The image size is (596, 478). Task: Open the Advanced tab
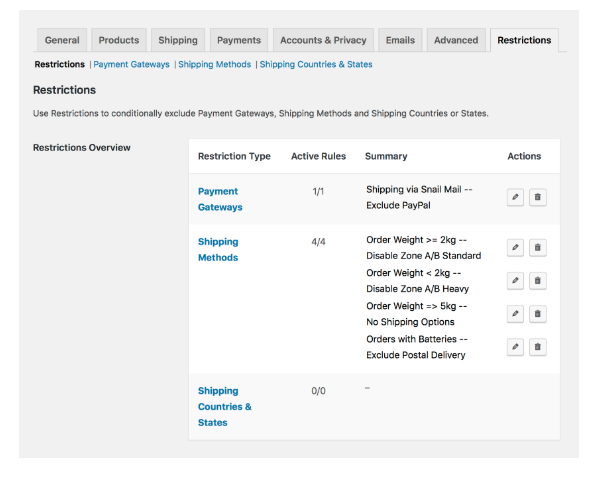coord(456,40)
